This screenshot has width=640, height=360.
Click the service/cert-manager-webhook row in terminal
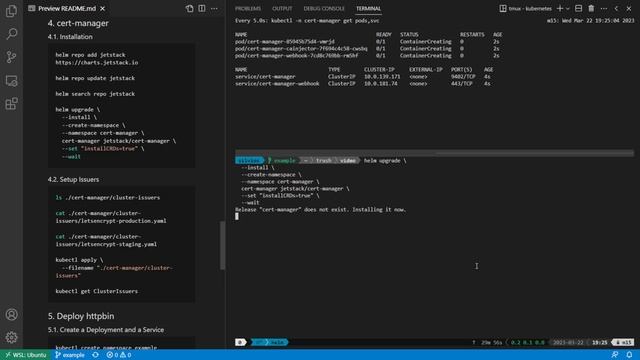tap(363, 84)
